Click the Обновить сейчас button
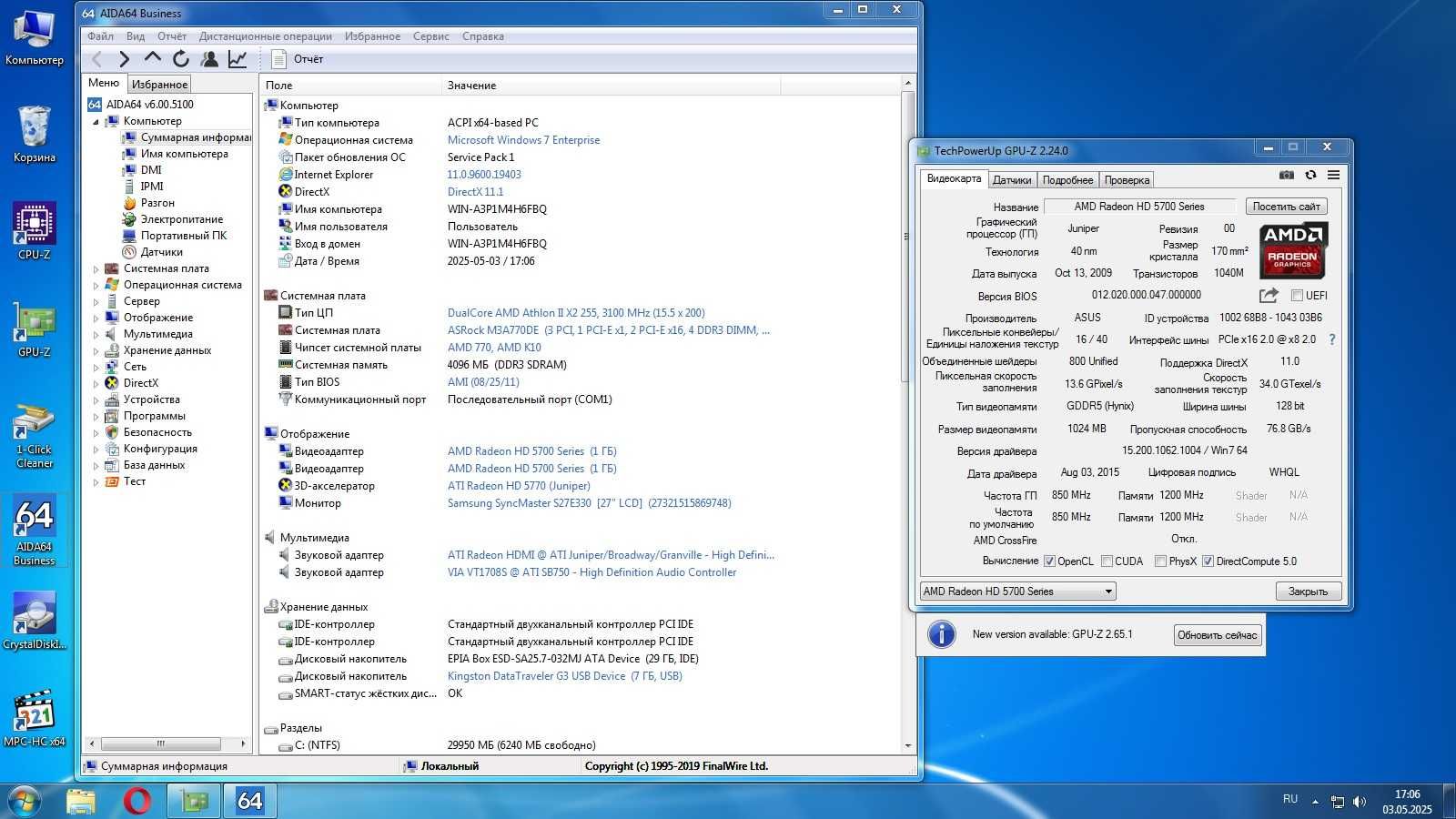 click(1217, 635)
